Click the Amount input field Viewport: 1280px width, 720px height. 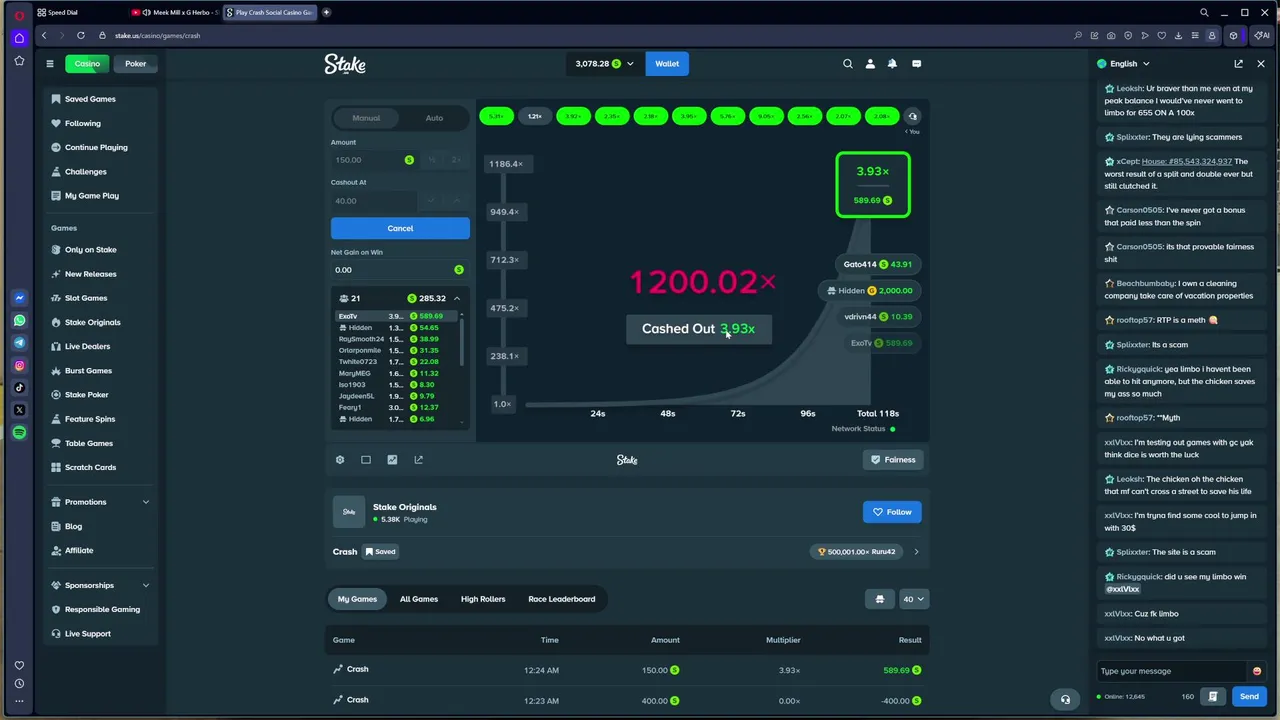(375, 160)
